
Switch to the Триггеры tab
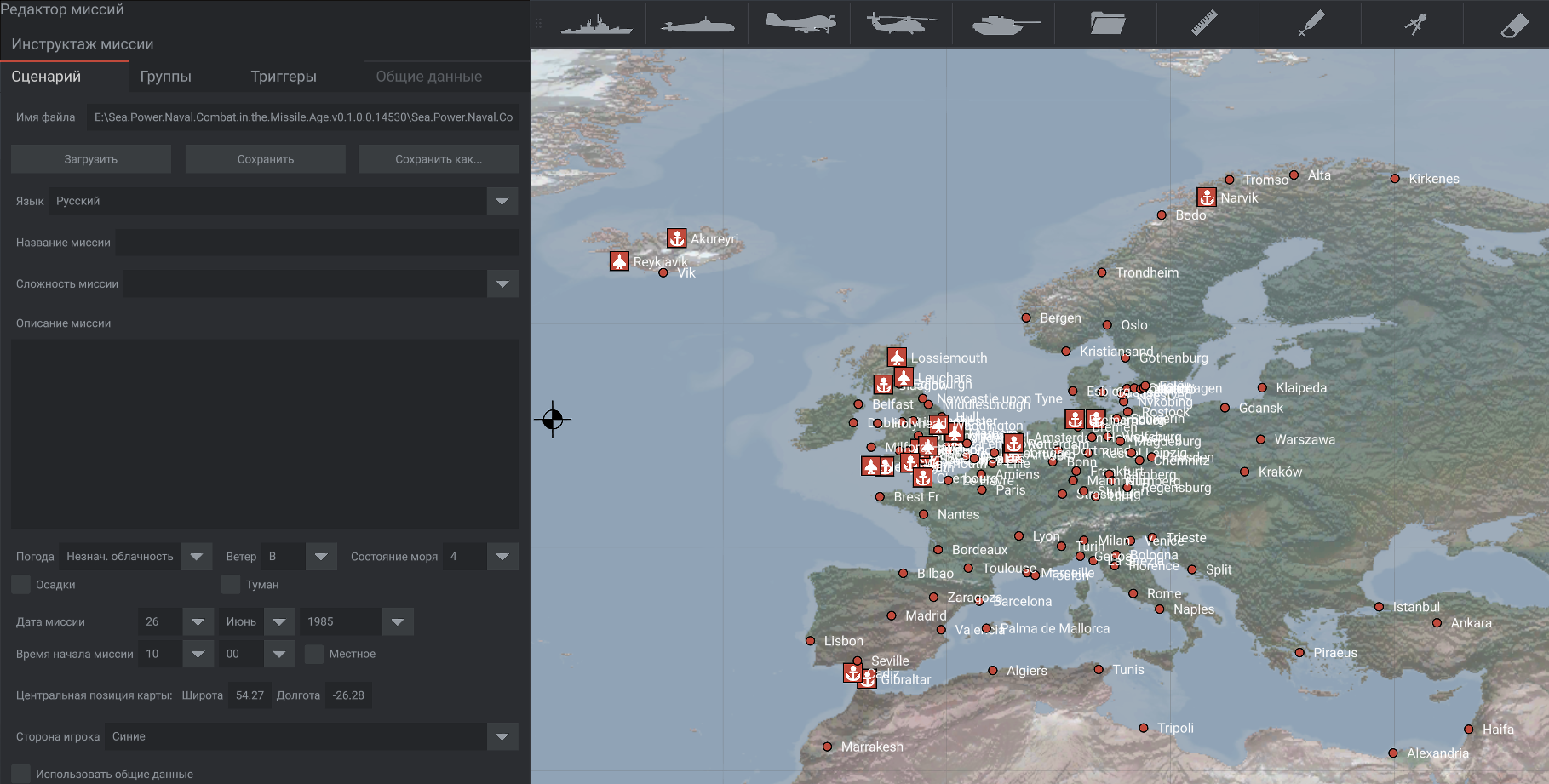(x=284, y=77)
